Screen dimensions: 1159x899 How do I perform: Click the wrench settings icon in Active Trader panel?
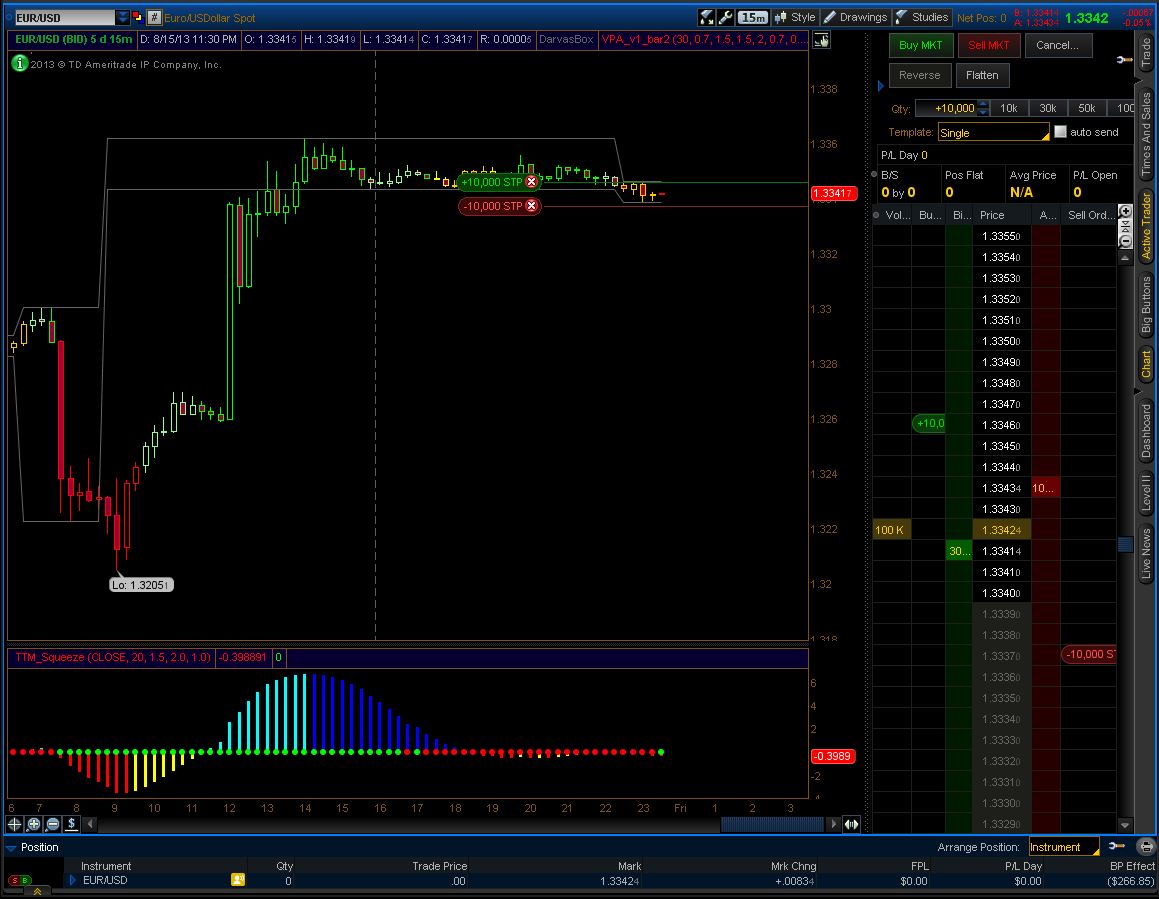[x=1124, y=59]
